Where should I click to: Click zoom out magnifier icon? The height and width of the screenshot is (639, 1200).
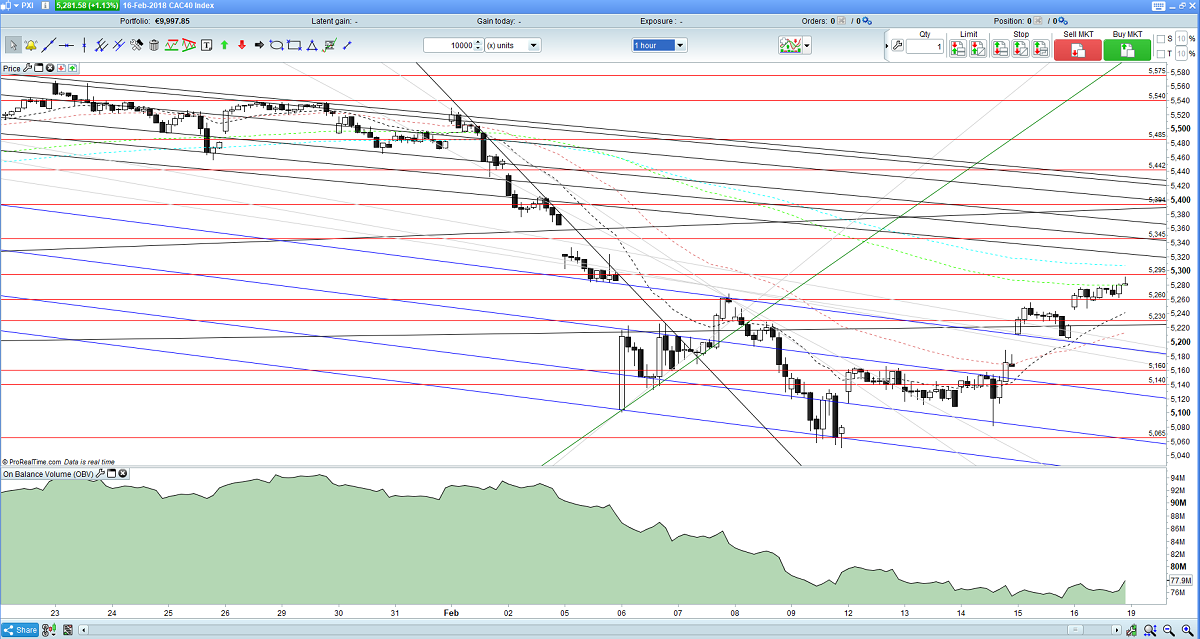click(x=1169, y=631)
